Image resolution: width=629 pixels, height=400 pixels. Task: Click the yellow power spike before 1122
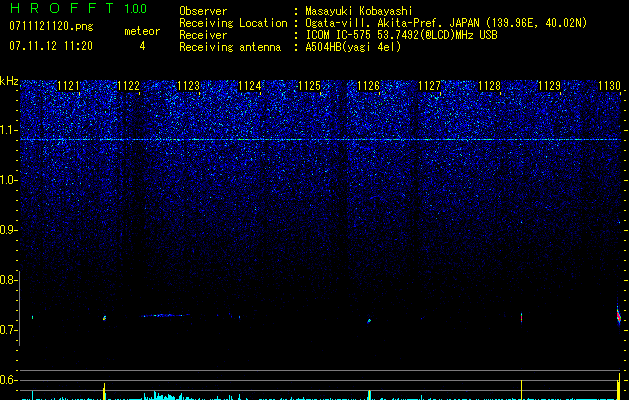click(x=104, y=391)
